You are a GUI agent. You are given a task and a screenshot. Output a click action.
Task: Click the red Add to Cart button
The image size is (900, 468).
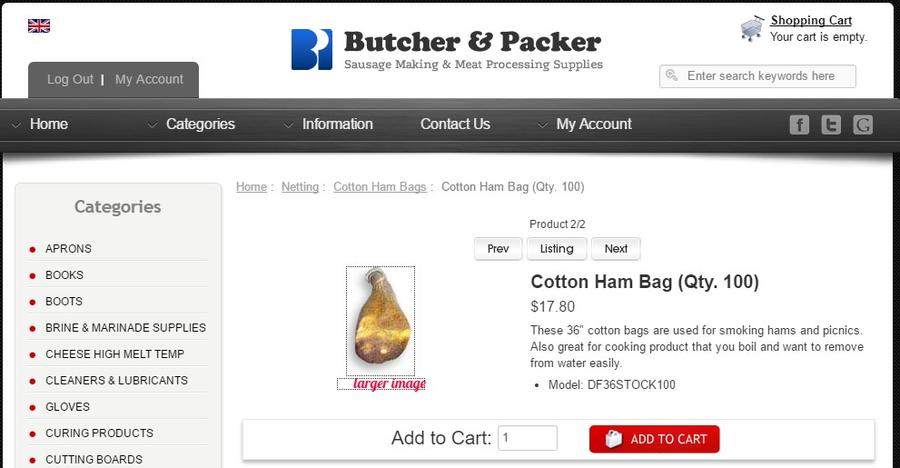pos(654,439)
